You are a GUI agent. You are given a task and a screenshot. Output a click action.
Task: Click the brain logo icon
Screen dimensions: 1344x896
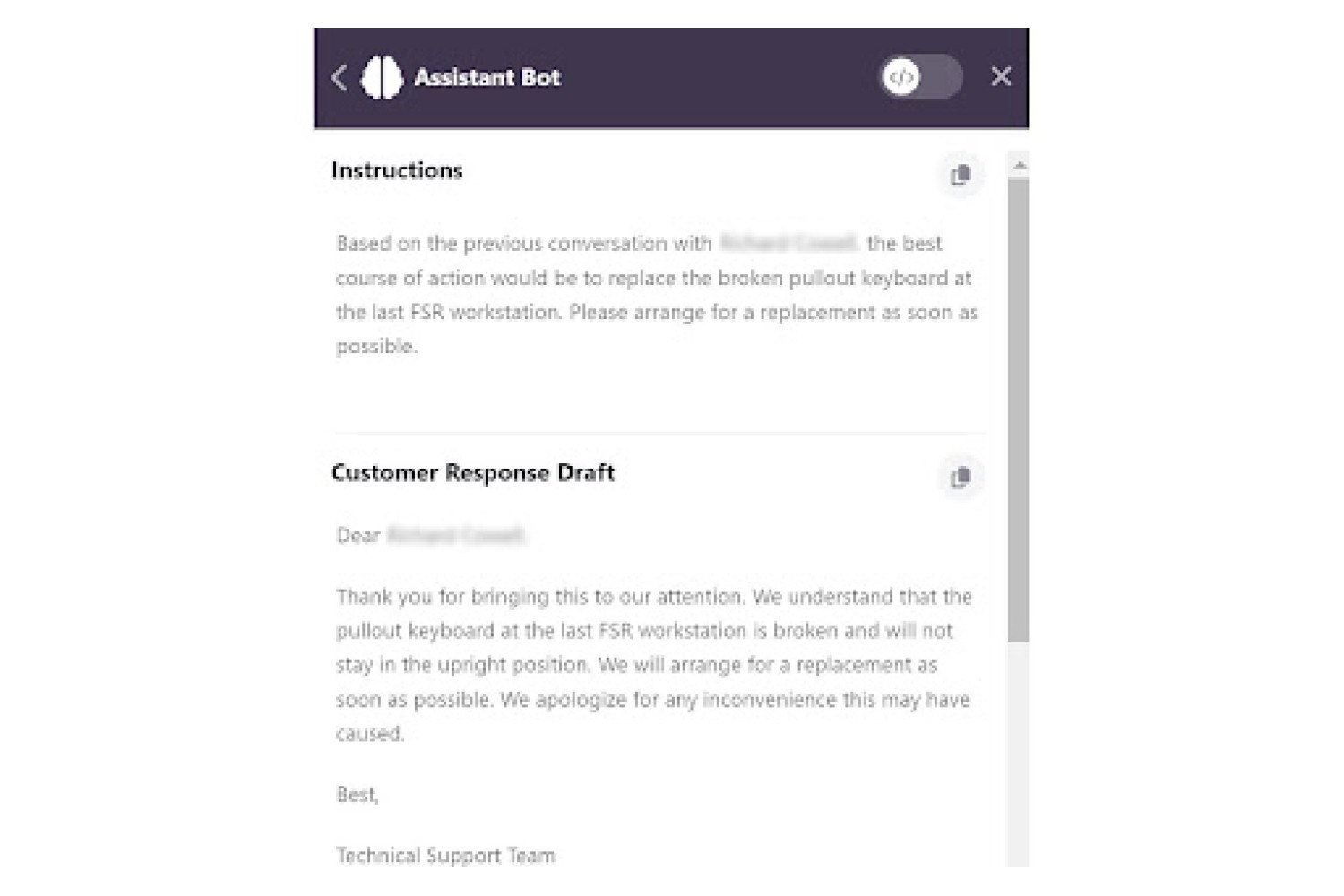point(382,78)
